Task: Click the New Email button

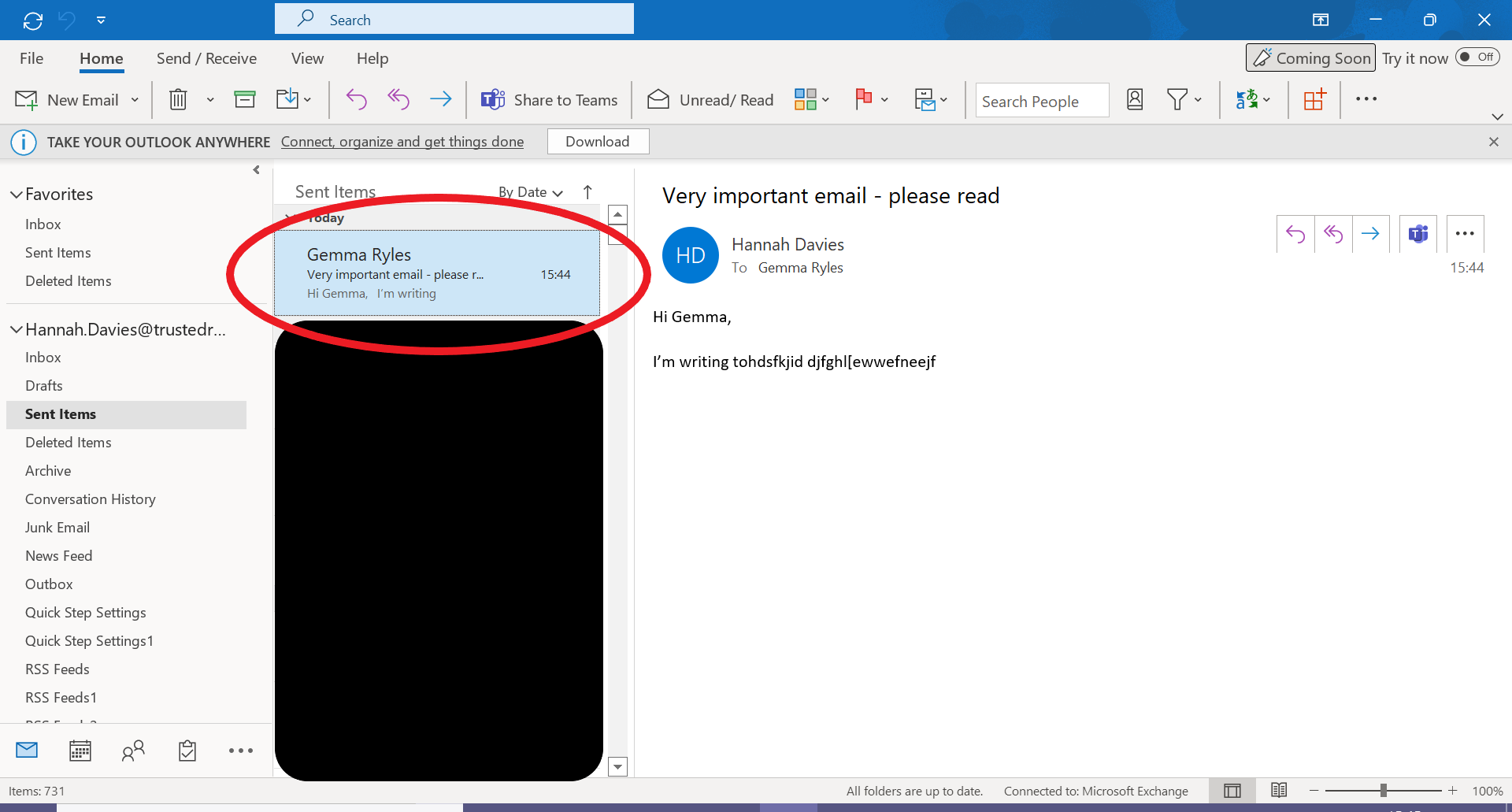Action: pos(68,100)
